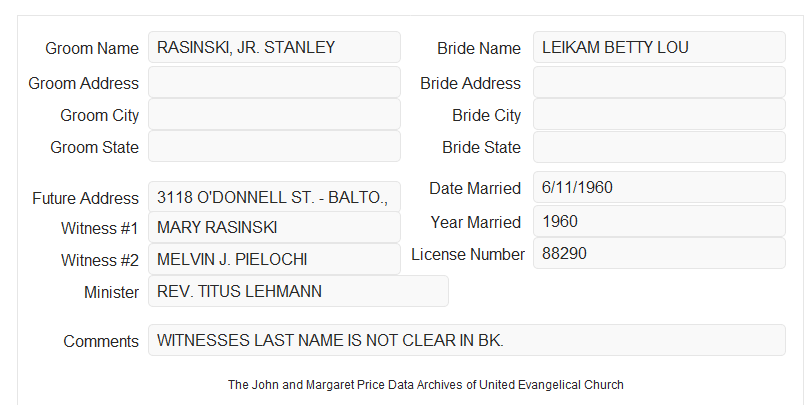
Task: Click the Comments text field
Action: coord(467,340)
